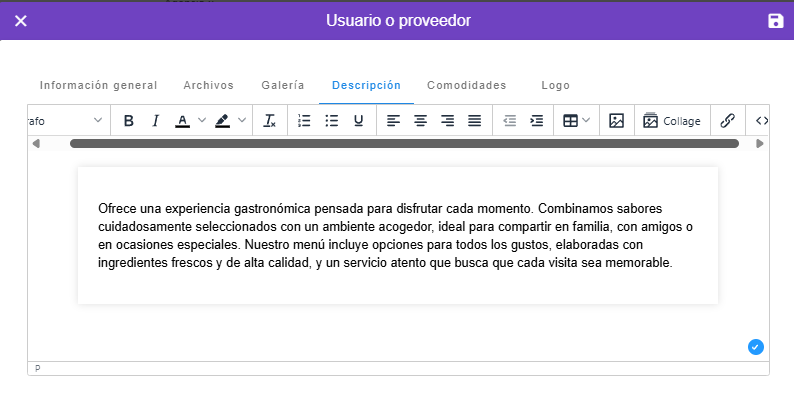794x394 pixels.
Task: Expand the table options arrow
Action: click(x=586, y=121)
